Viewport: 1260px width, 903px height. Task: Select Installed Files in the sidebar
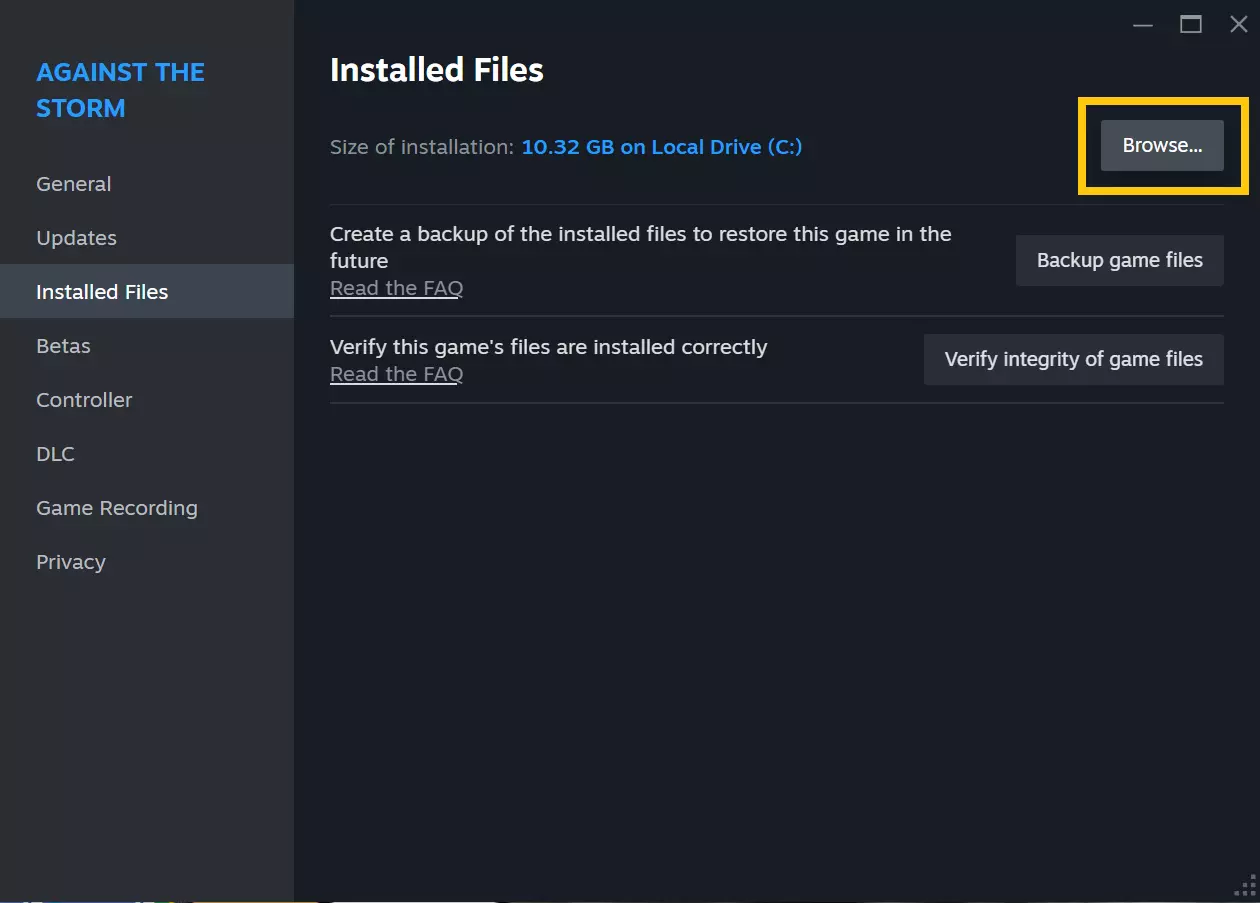pyautogui.click(x=102, y=292)
